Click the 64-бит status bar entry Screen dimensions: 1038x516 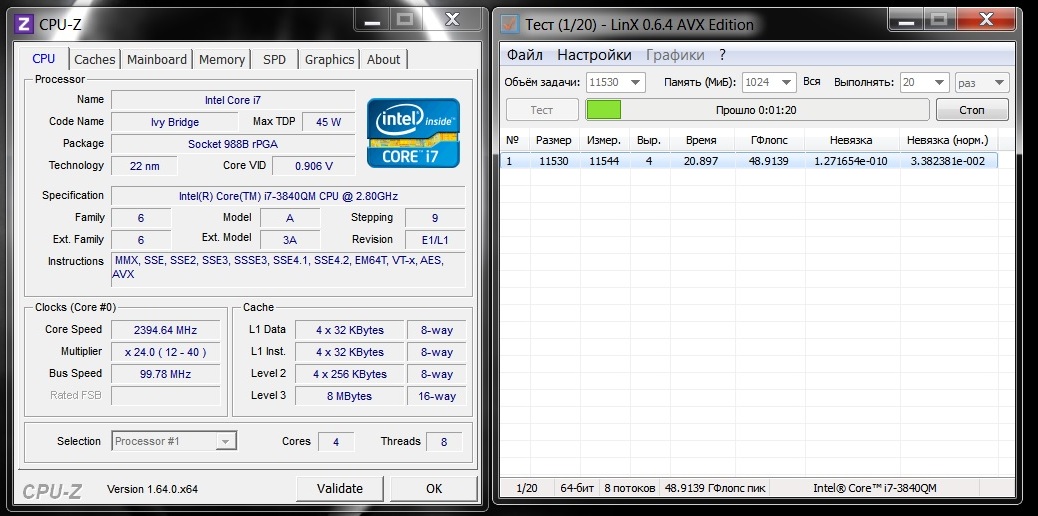click(577, 488)
